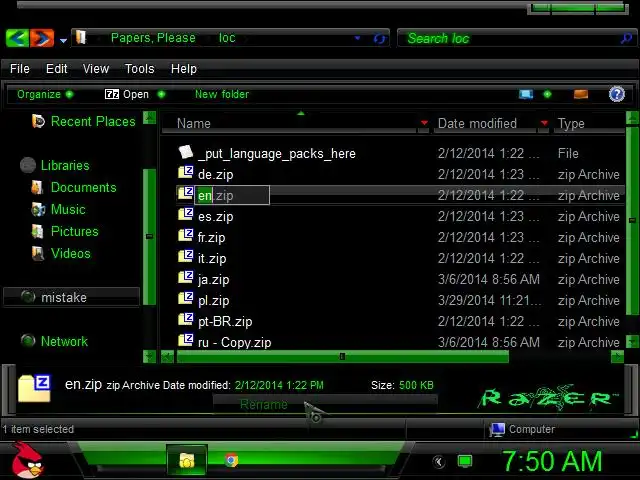Select 'Papers, Please' in address path
640x480 pixels.
(x=153, y=38)
